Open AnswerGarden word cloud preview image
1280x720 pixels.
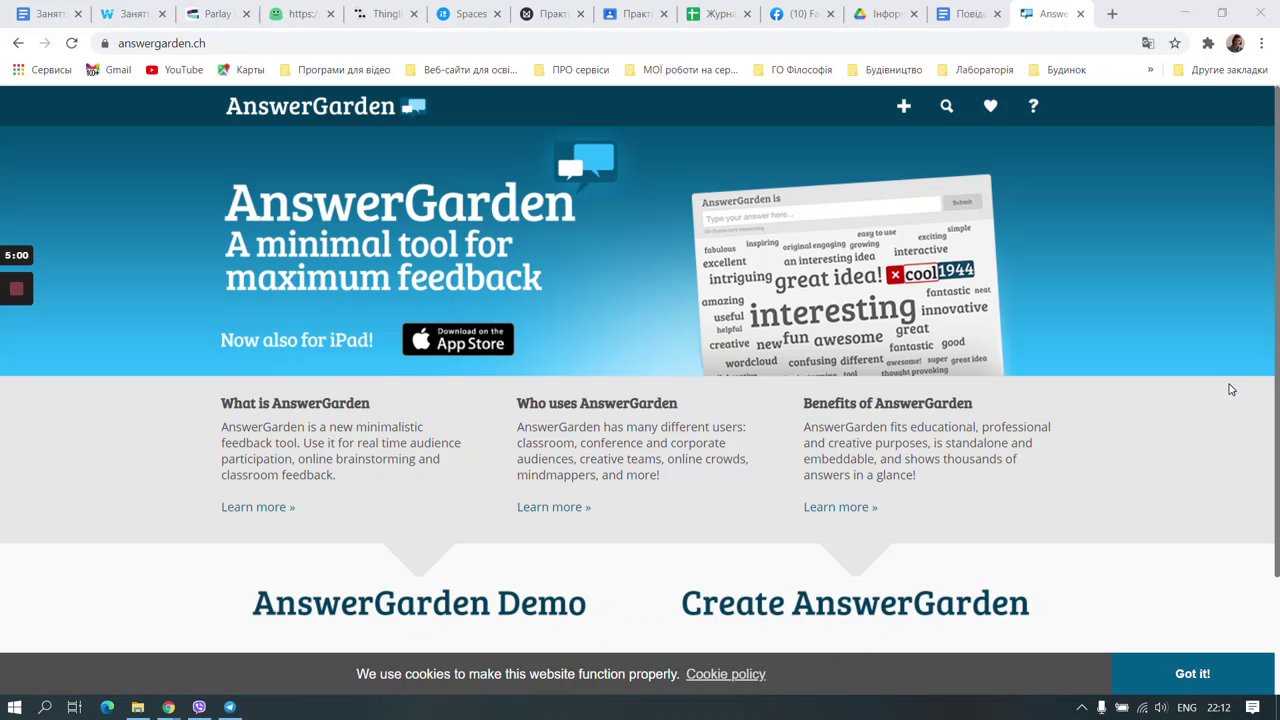point(846,277)
